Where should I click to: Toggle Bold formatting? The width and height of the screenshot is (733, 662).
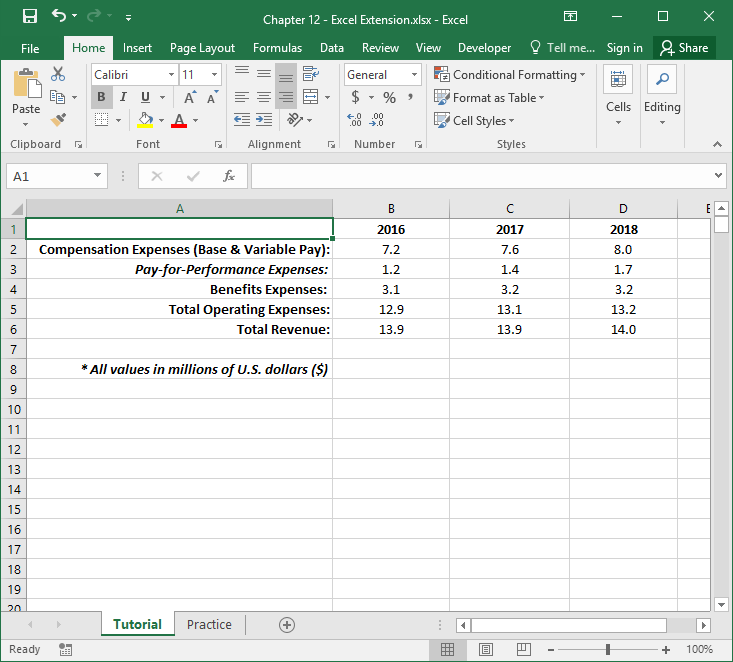(x=102, y=97)
